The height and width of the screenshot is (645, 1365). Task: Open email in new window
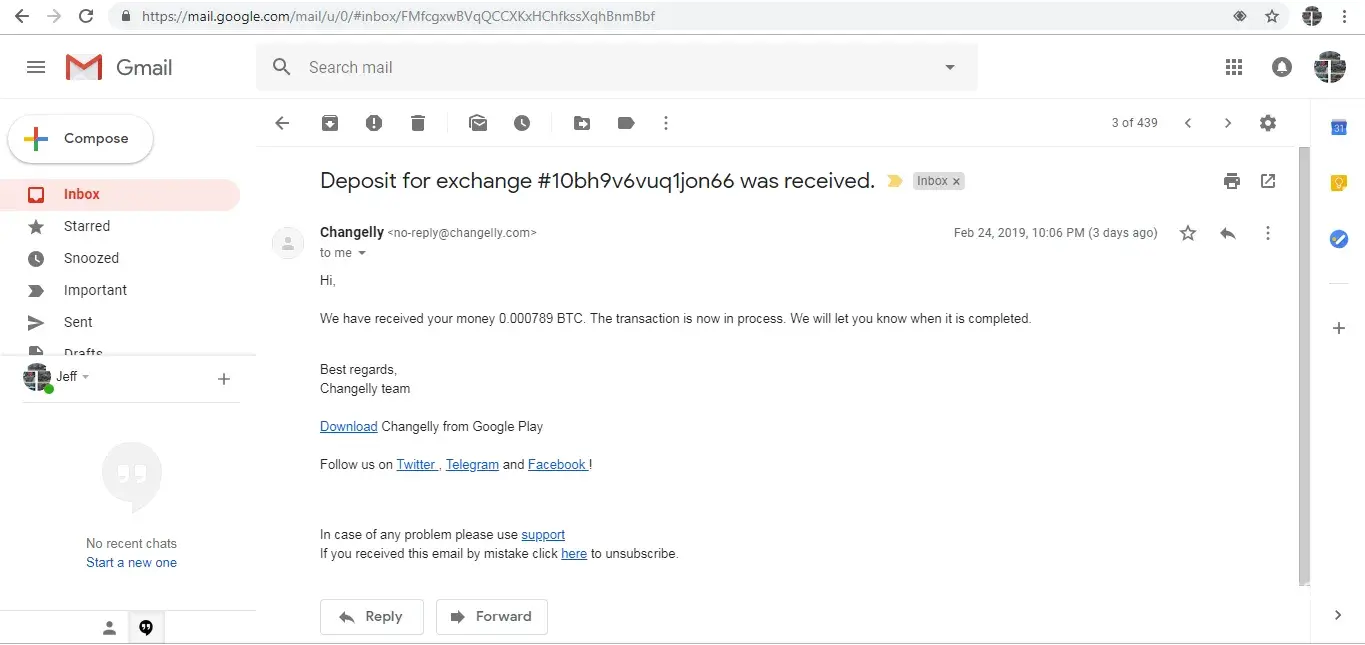[x=1268, y=181]
